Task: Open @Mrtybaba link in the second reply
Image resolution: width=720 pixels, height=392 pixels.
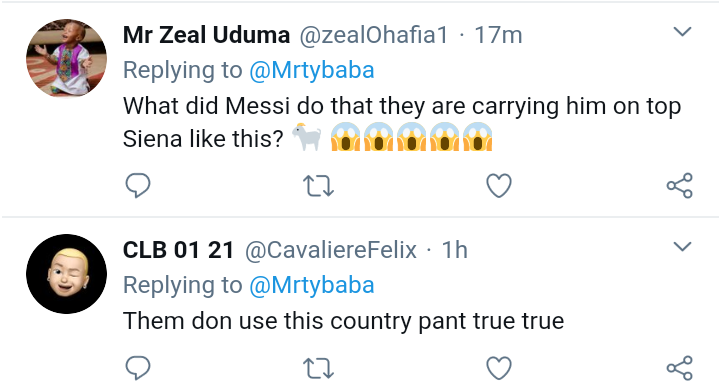Action: (x=312, y=285)
